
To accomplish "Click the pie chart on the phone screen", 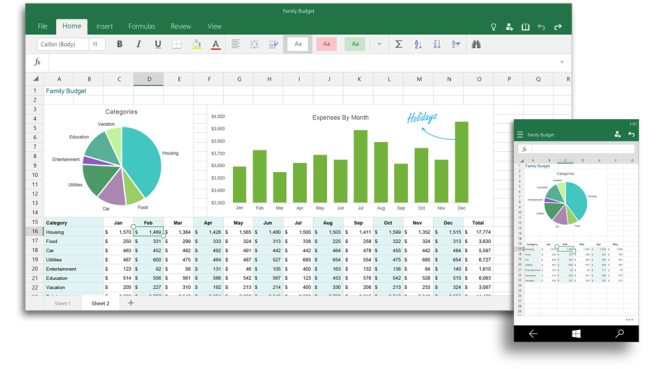I will 566,203.
